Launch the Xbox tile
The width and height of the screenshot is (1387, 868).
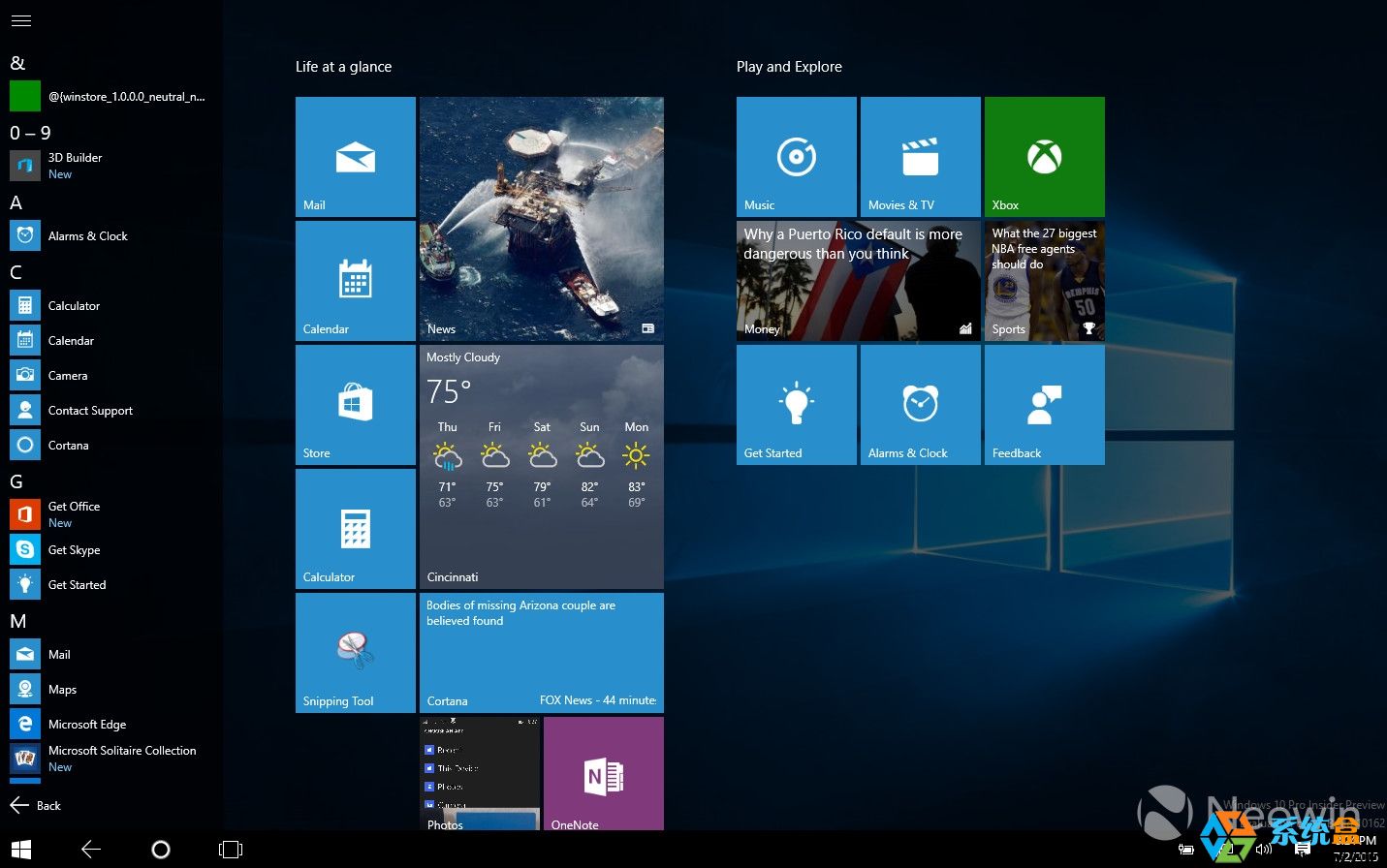coord(1044,156)
